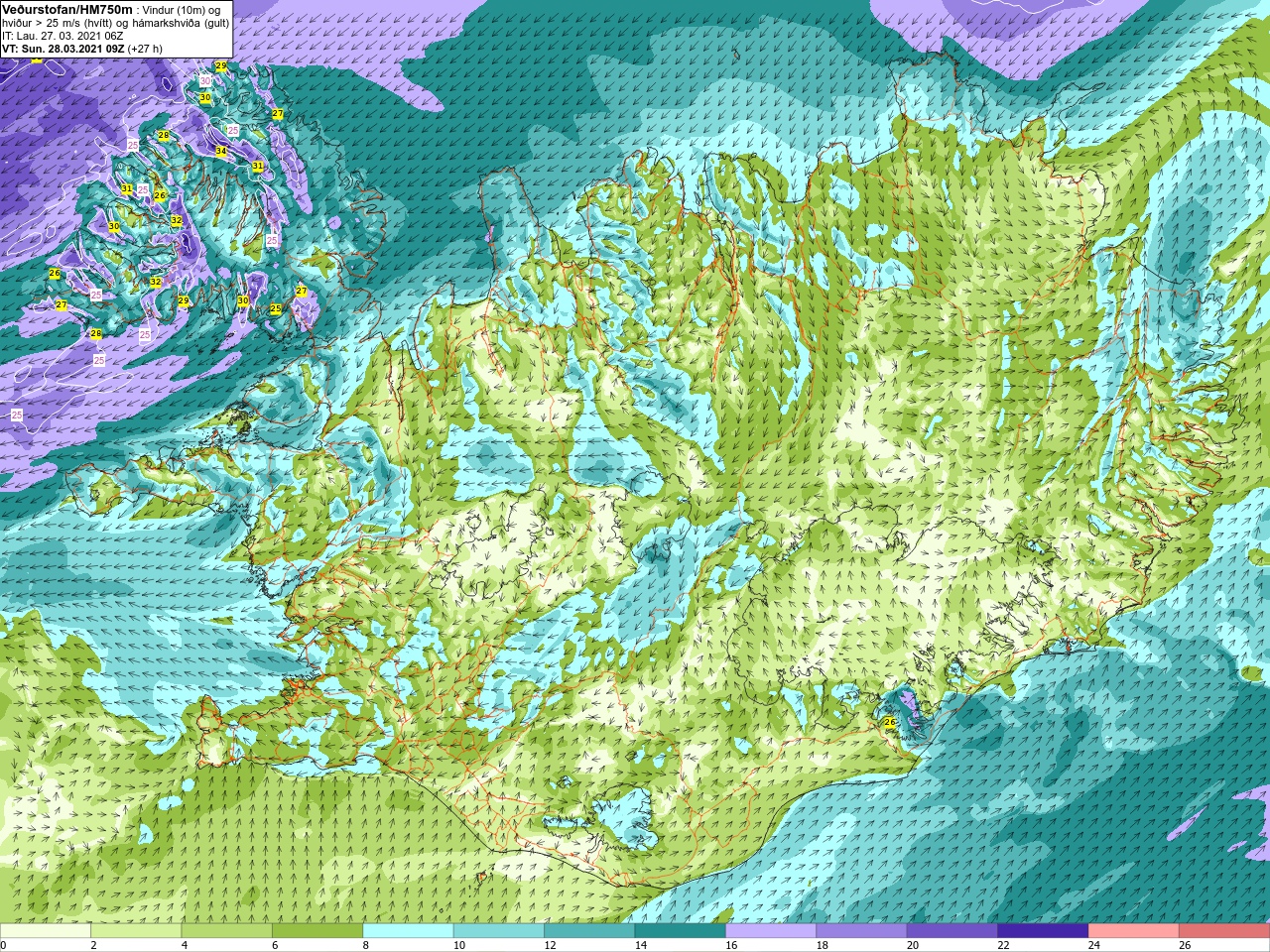Click the 22–24 m/s dark indigo legend swatch
This screenshot has height=952, width=1270.
tap(1044, 931)
